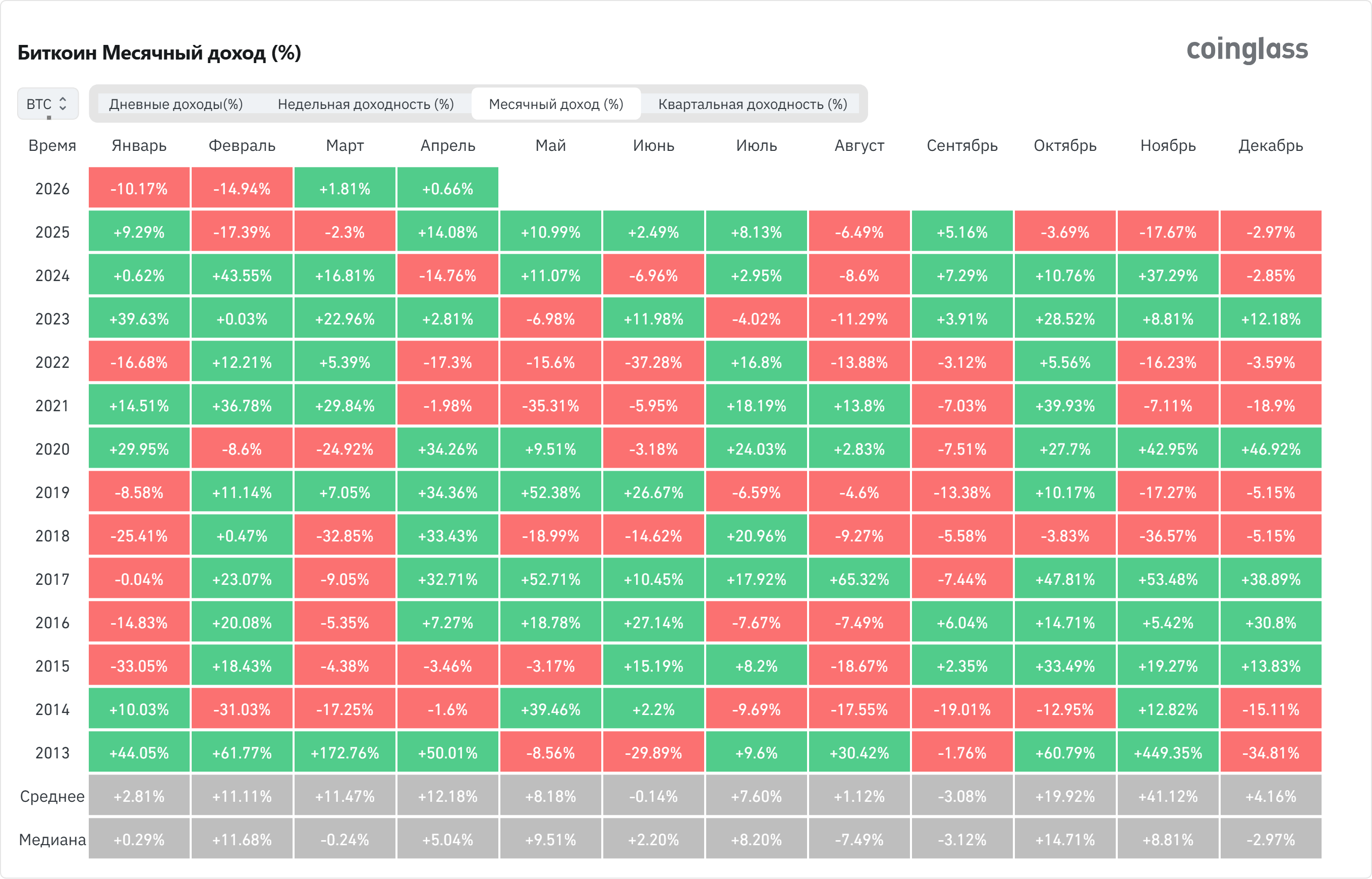Select the 2026 row label

pyautogui.click(x=52, y=189)
